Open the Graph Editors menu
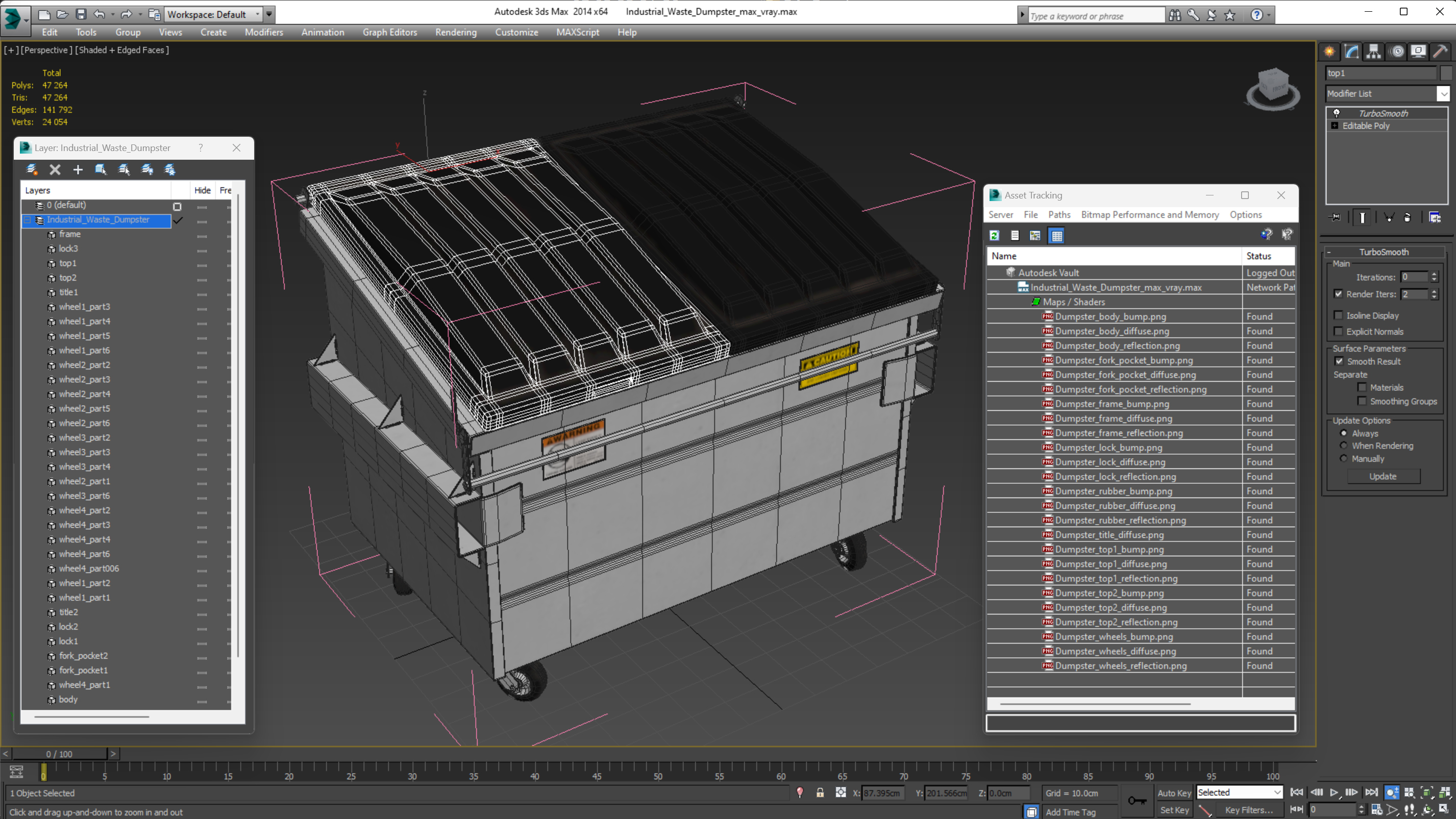 pyautogui.click(x=389, y=32)
